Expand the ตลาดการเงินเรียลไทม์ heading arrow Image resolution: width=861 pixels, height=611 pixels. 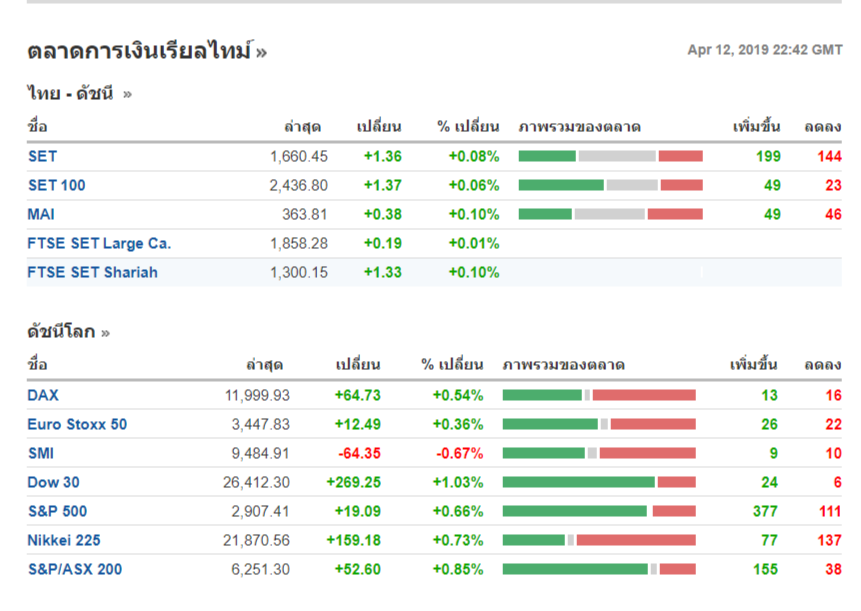click(x=261, y=53)
